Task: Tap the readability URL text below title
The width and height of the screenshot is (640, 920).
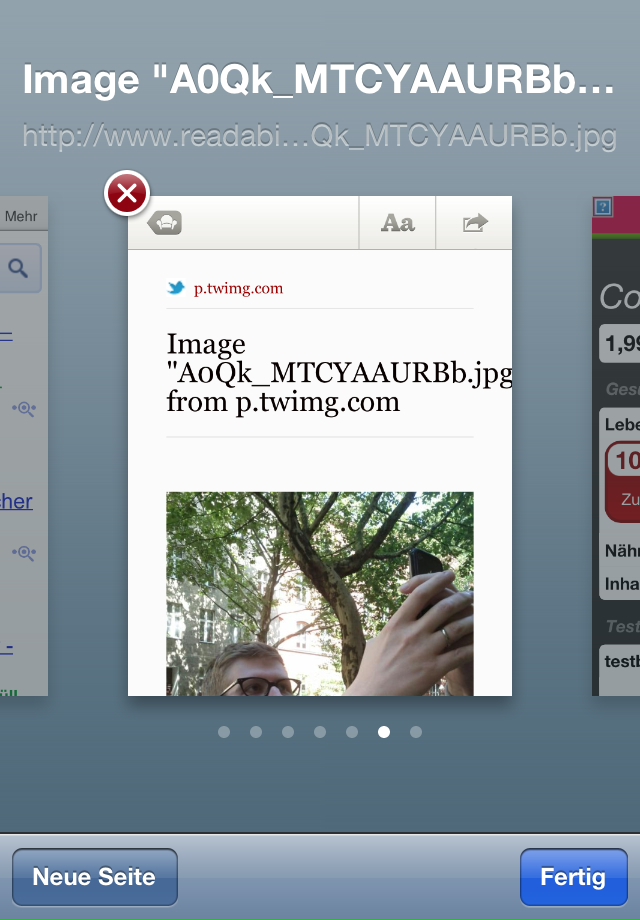Action: pos(319,137)
